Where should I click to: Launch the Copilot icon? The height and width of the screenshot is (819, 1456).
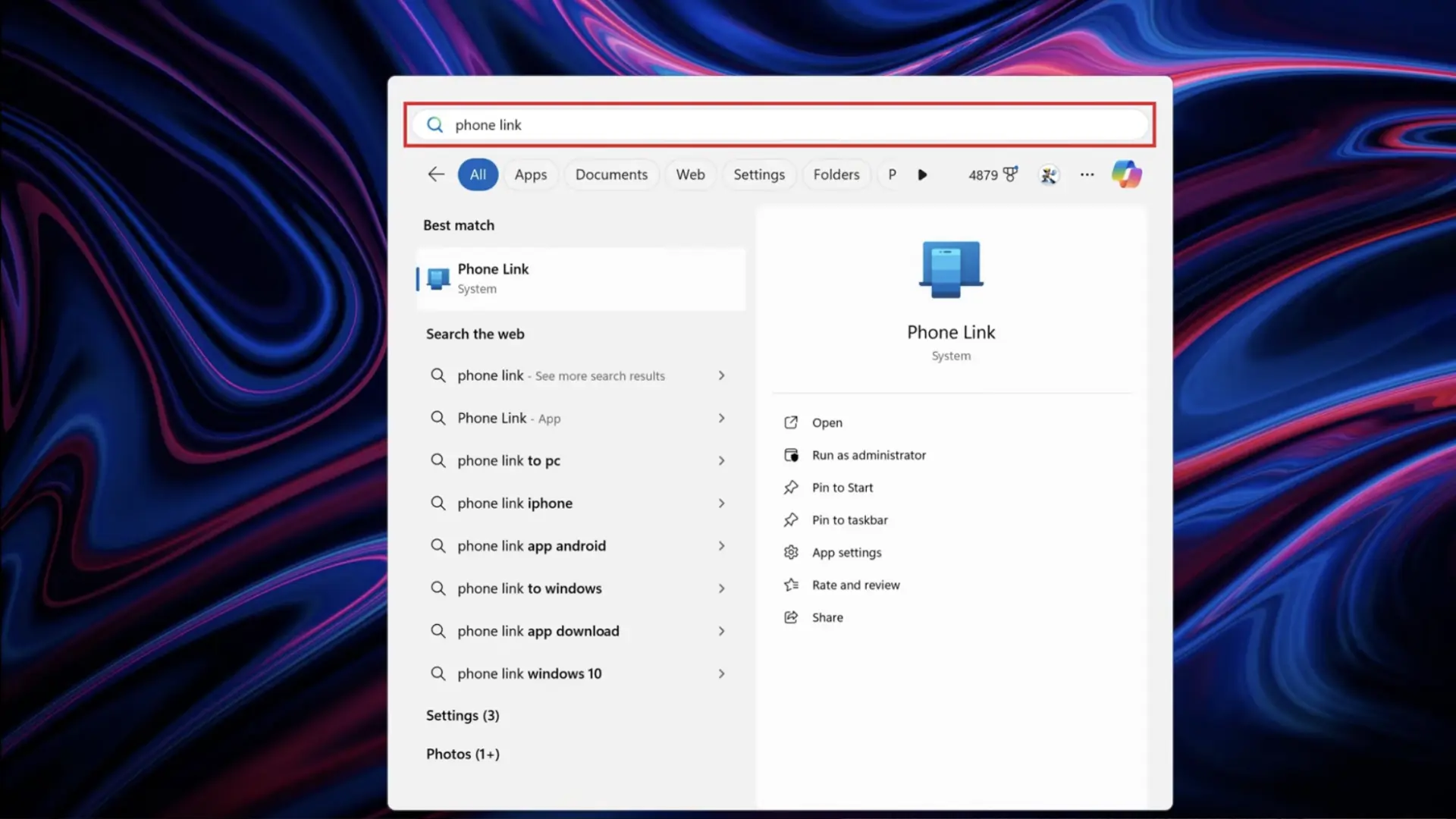[1127, 174]
